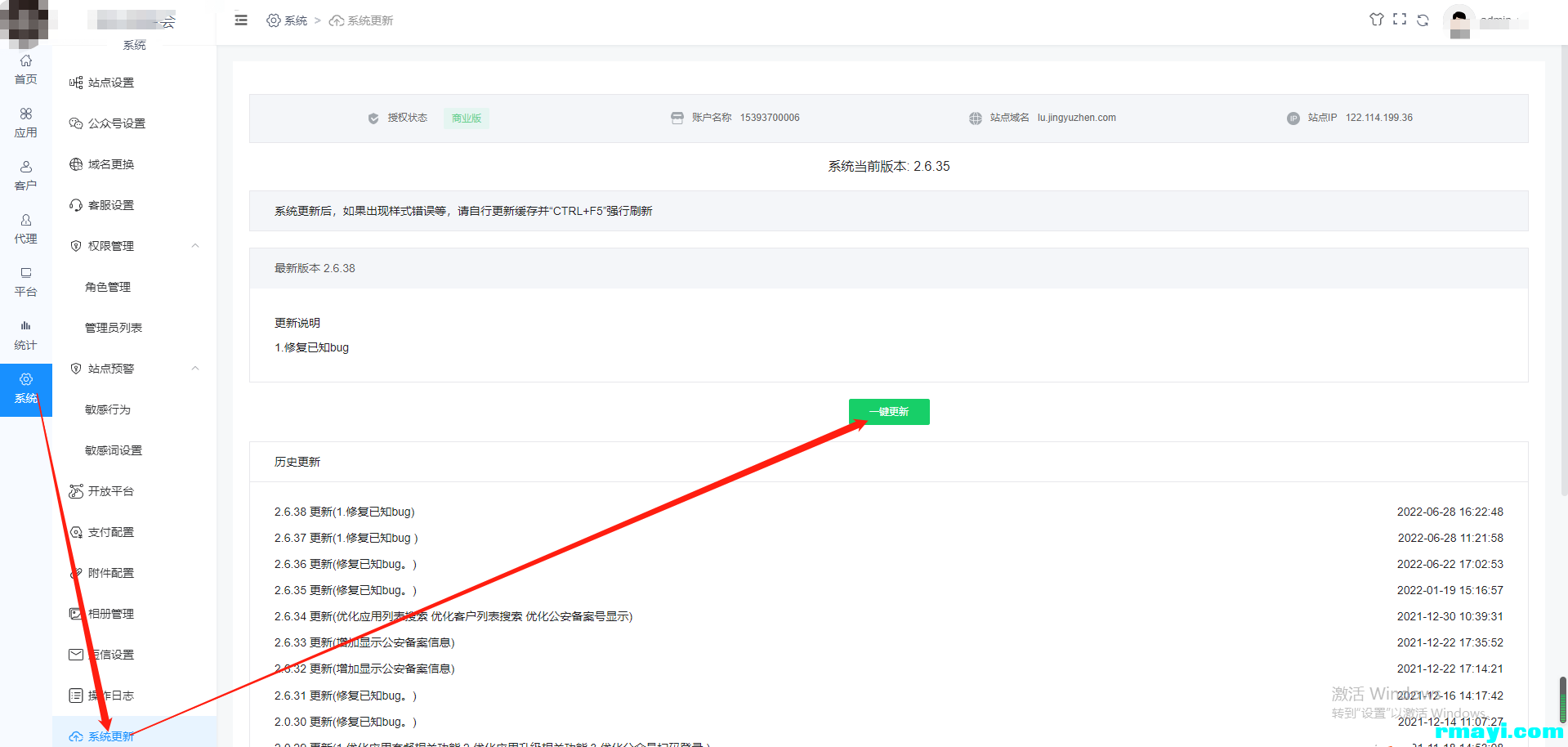Click the 开放平台 icon

(76, 491)
